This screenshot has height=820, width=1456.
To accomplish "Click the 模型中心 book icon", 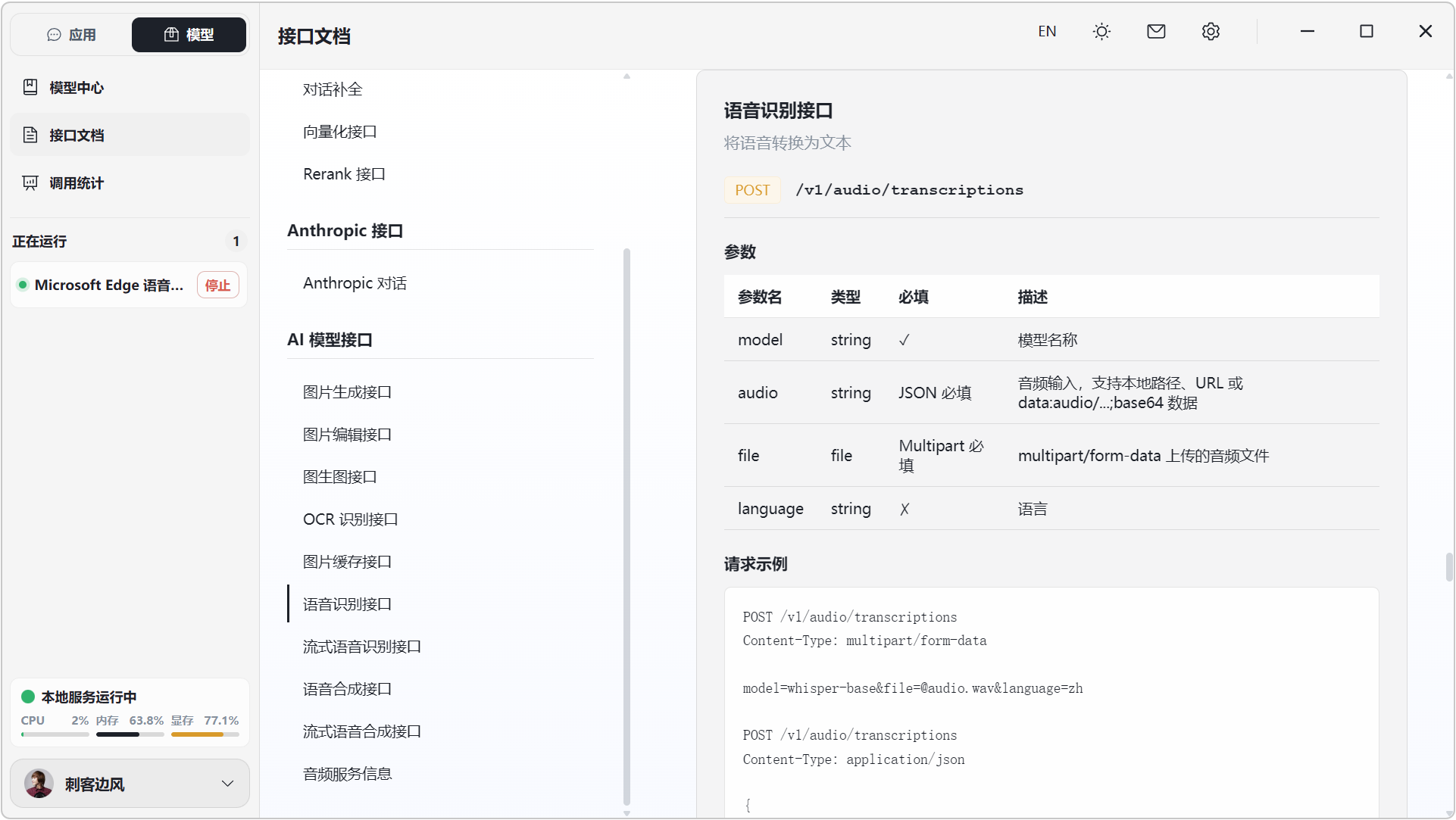I will (x=30, y=87).
